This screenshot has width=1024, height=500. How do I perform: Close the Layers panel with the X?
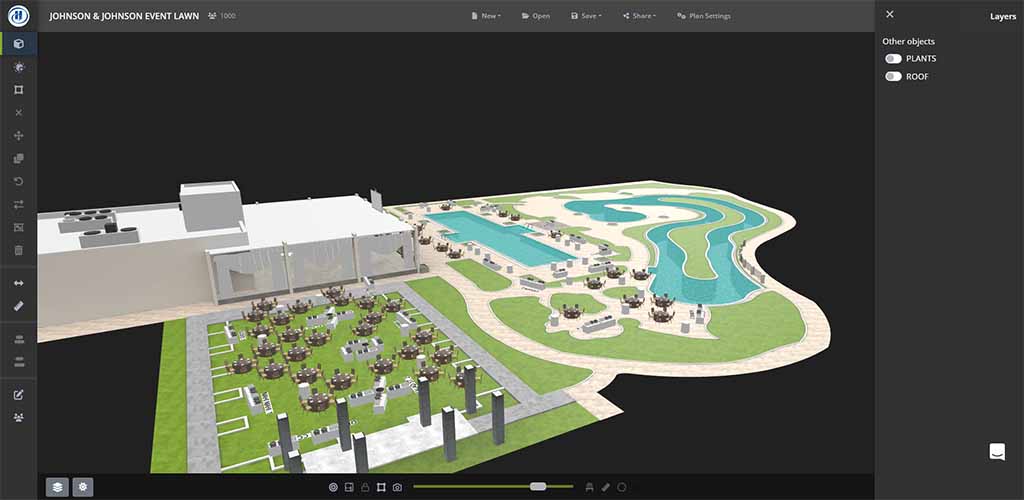(x=889, y=14)
